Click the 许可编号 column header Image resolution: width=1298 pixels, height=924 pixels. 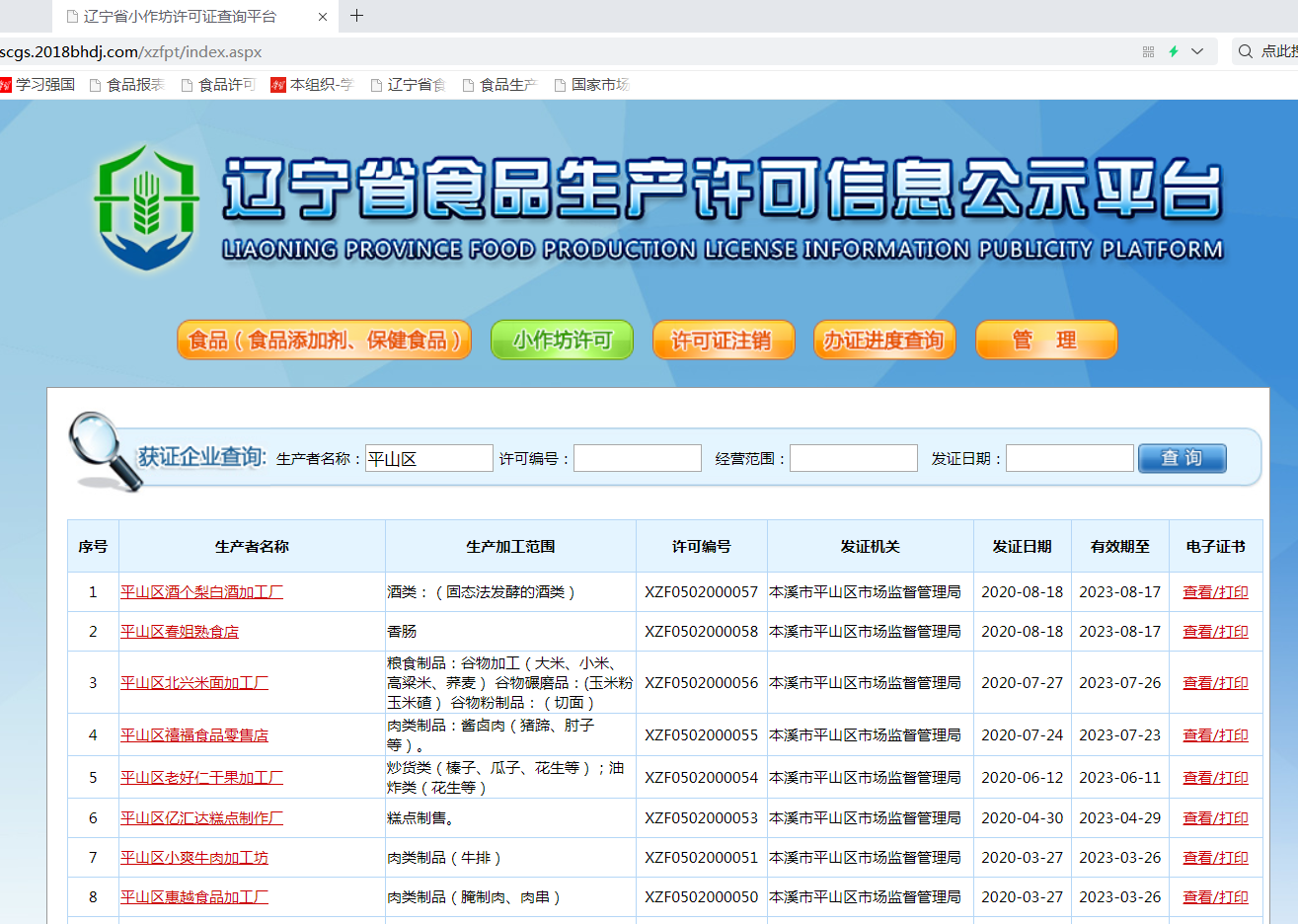(702, 547)
